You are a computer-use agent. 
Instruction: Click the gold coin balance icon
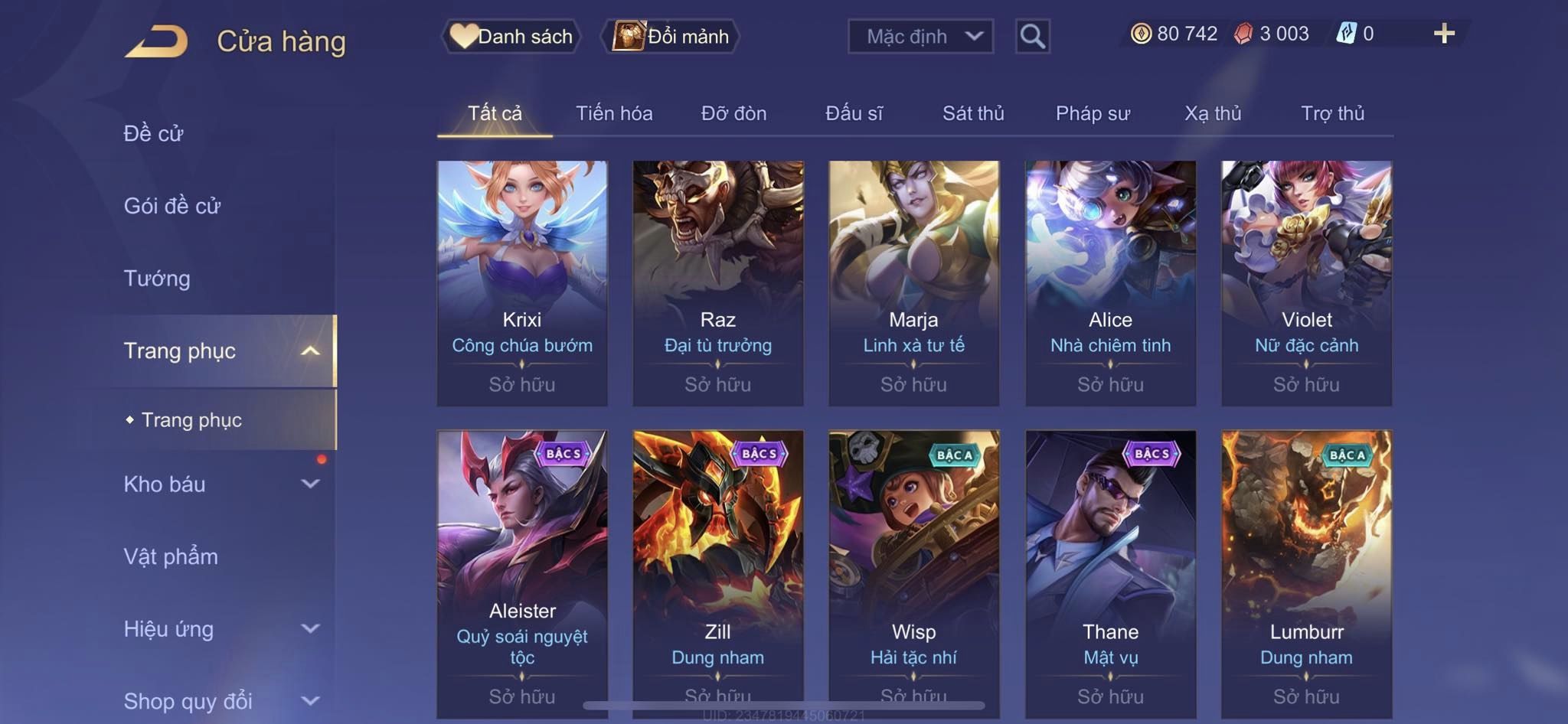coord(1141,34)
